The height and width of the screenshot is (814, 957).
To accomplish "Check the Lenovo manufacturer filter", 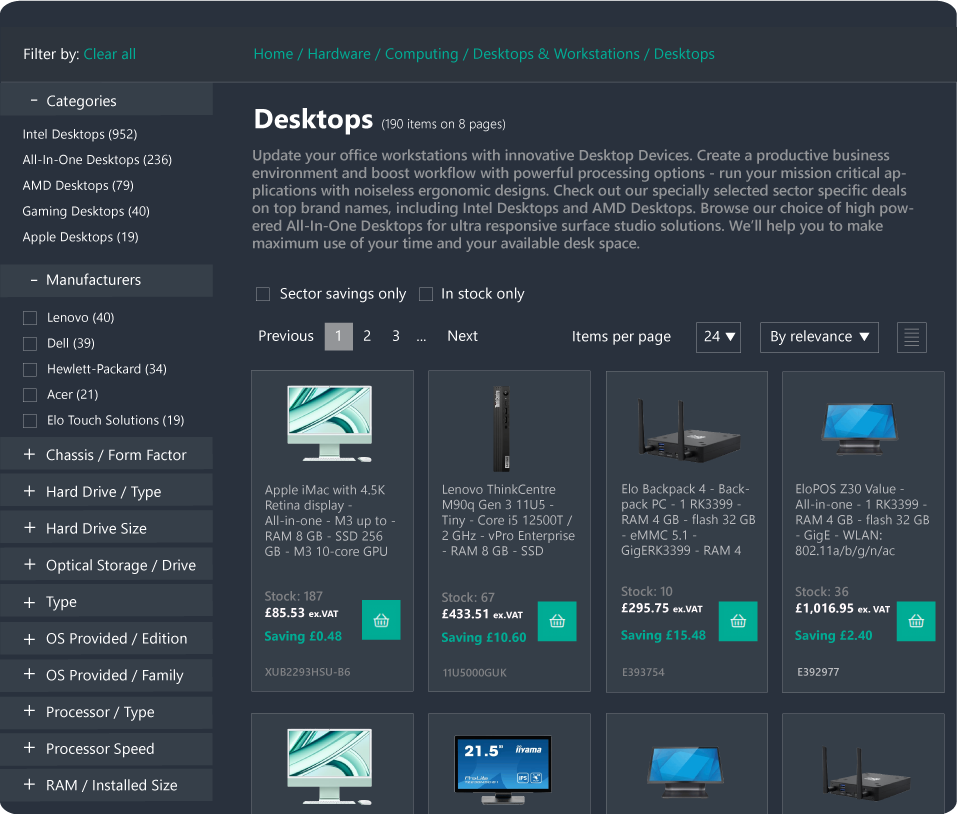I will 28,317.
